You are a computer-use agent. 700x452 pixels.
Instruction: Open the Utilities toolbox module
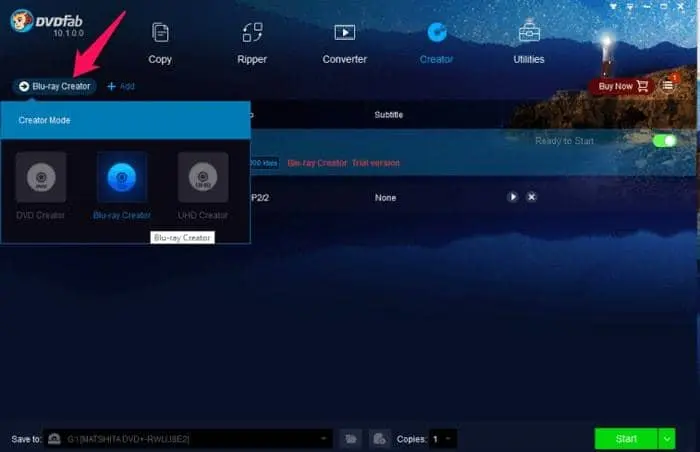529,43
